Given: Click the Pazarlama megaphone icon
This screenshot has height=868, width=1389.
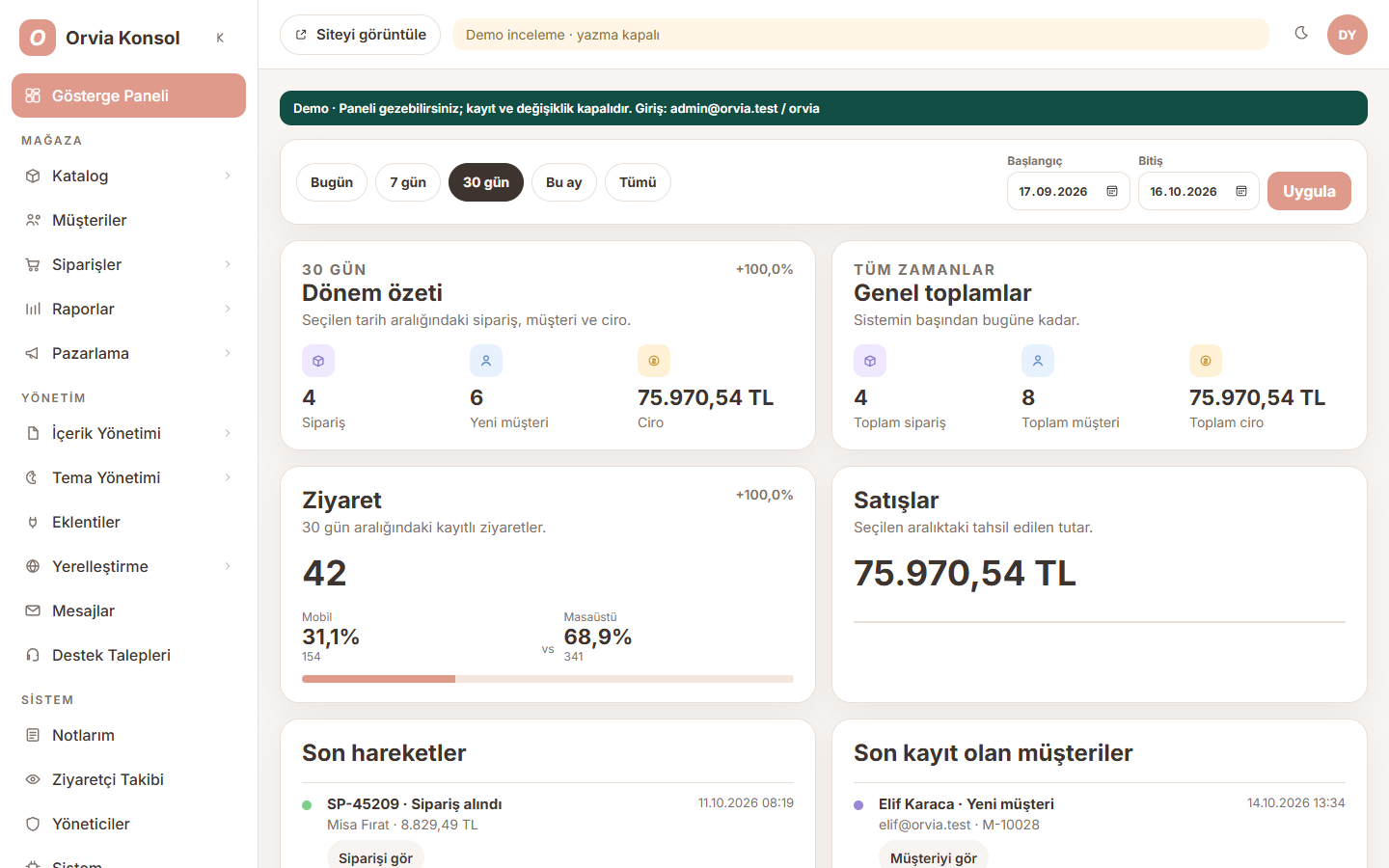Looking at the screenshot, I should click(33, 353).
